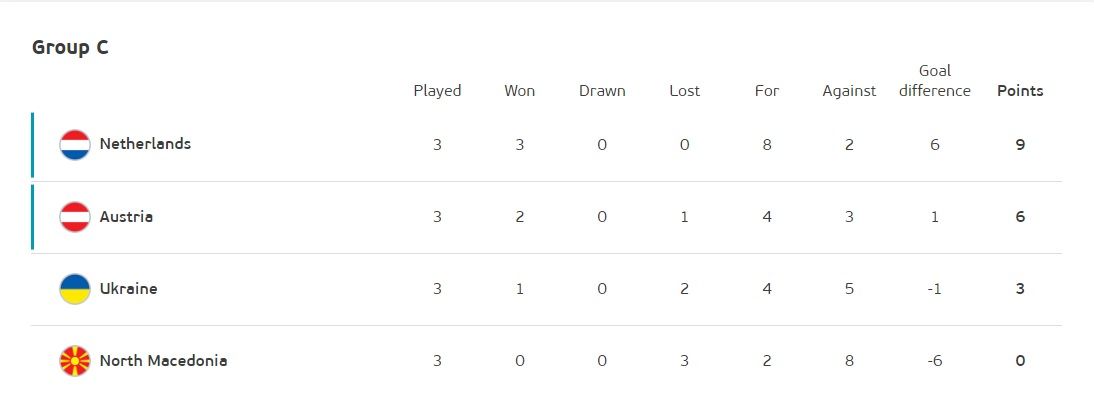Click the North Macedonia flag icon

click(75, 361)
